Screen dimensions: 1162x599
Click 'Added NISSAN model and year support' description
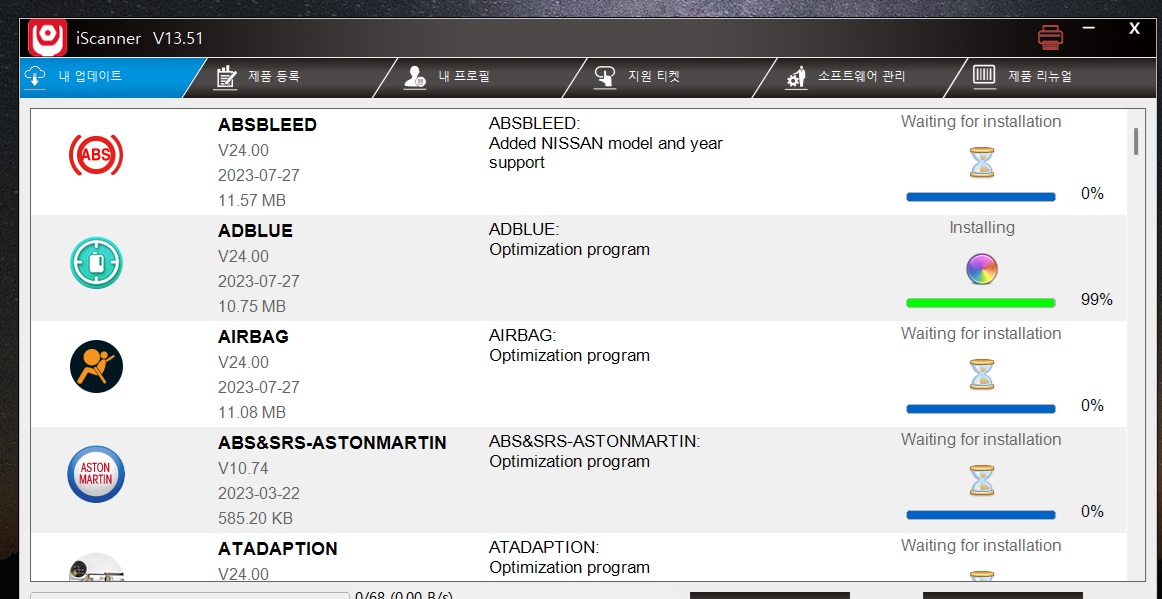pos(605,153)
